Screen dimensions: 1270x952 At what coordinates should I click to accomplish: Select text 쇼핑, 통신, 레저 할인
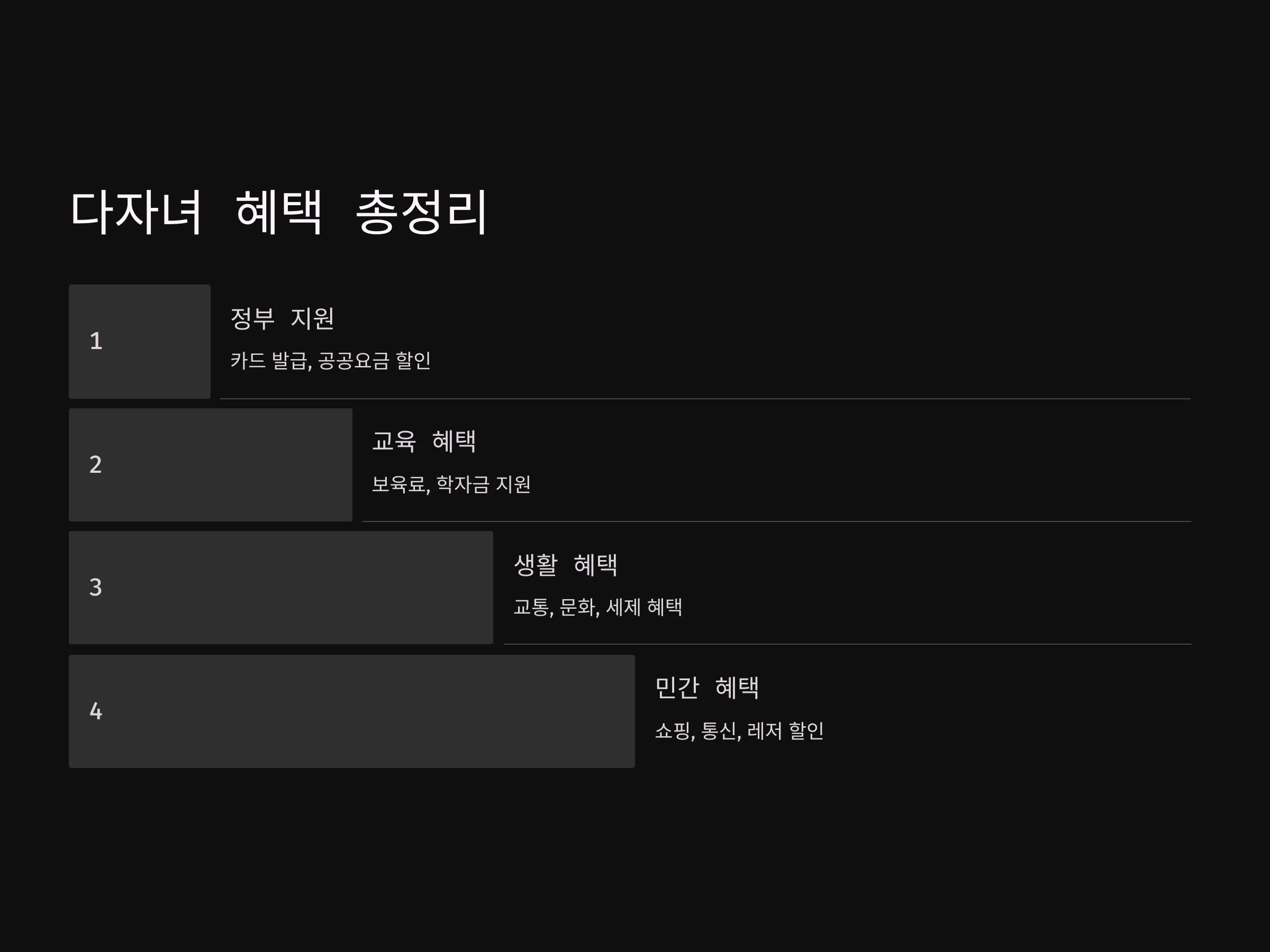pyautogui.click(x=739, y=731)
